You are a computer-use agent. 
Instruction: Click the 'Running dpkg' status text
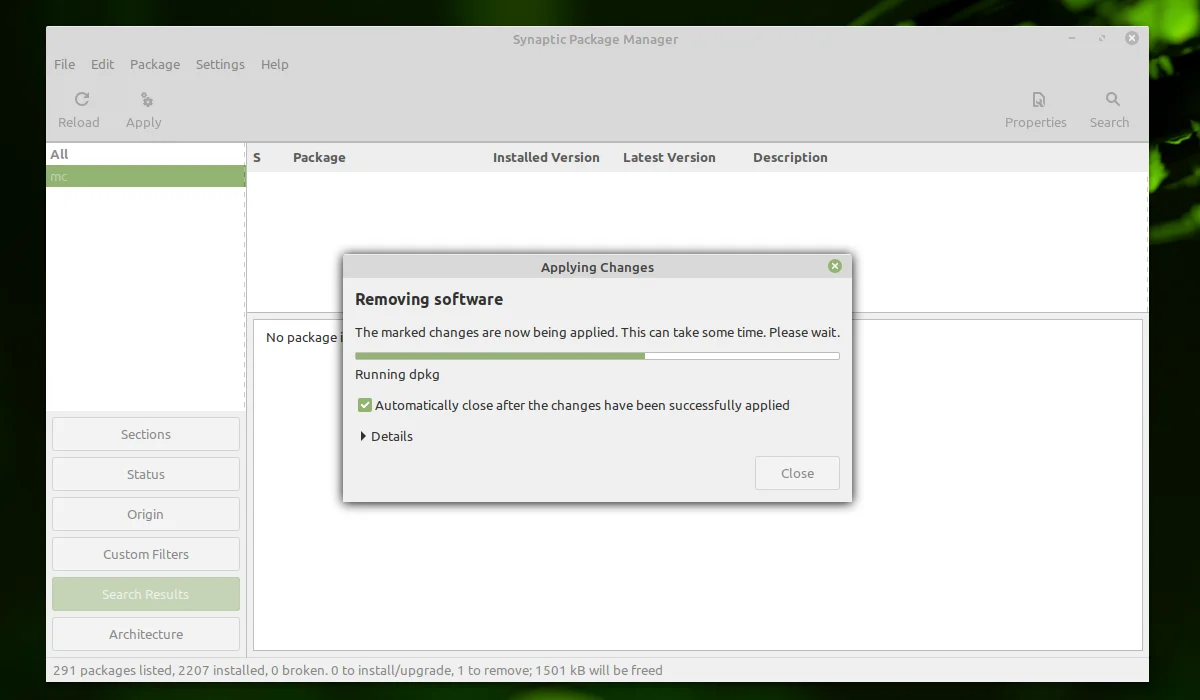point(397,375)
